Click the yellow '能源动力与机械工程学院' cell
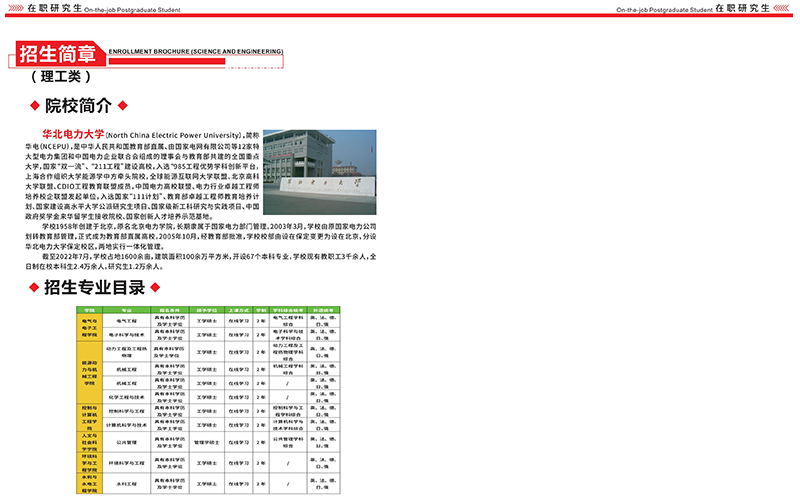 (89, 373)
